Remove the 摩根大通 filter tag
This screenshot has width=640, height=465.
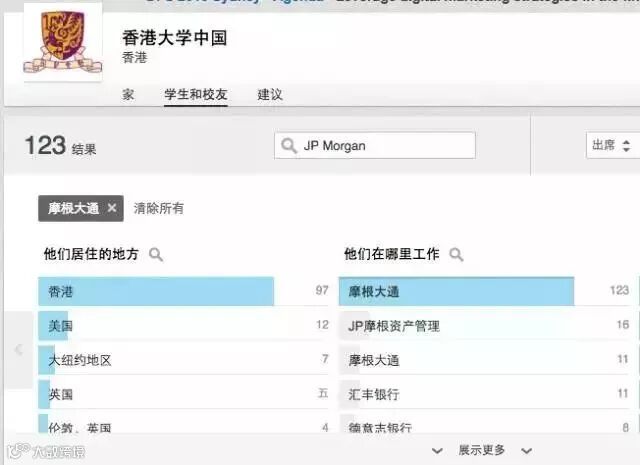(112, 208)
